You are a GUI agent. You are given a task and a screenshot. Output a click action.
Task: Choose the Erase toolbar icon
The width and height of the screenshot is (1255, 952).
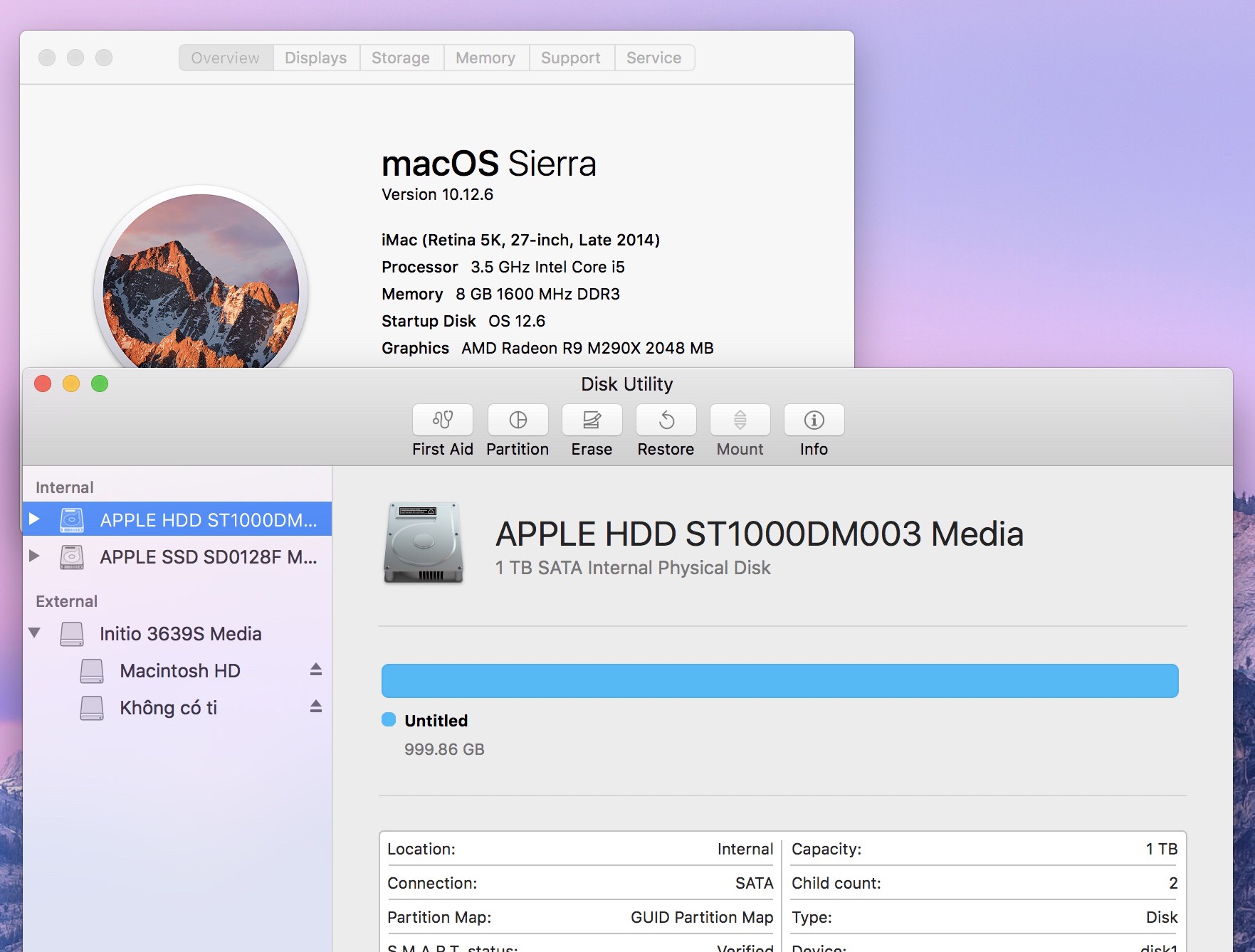pyautogui.click(x=592, y=420)
